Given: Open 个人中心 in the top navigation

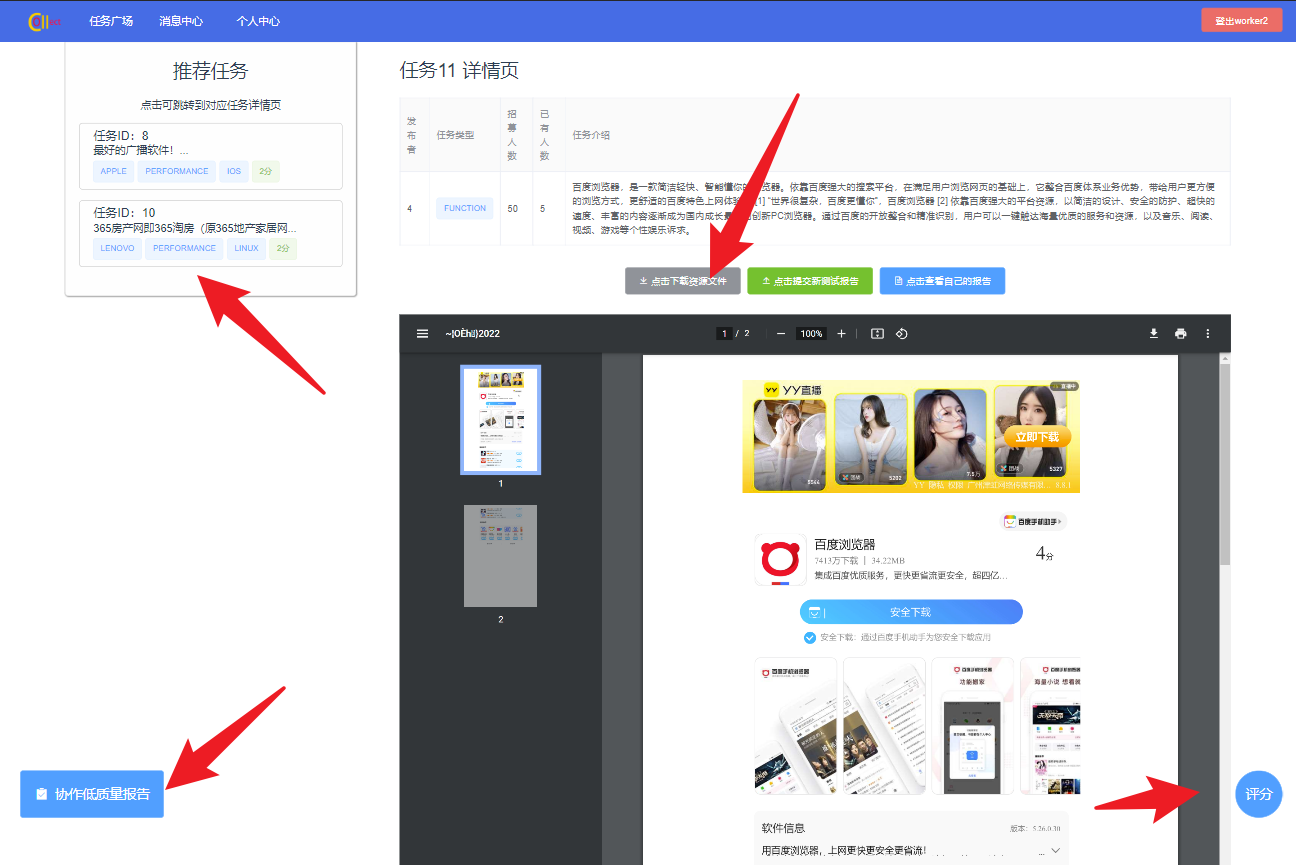Looking at the screenshot, I should [258, 21].
